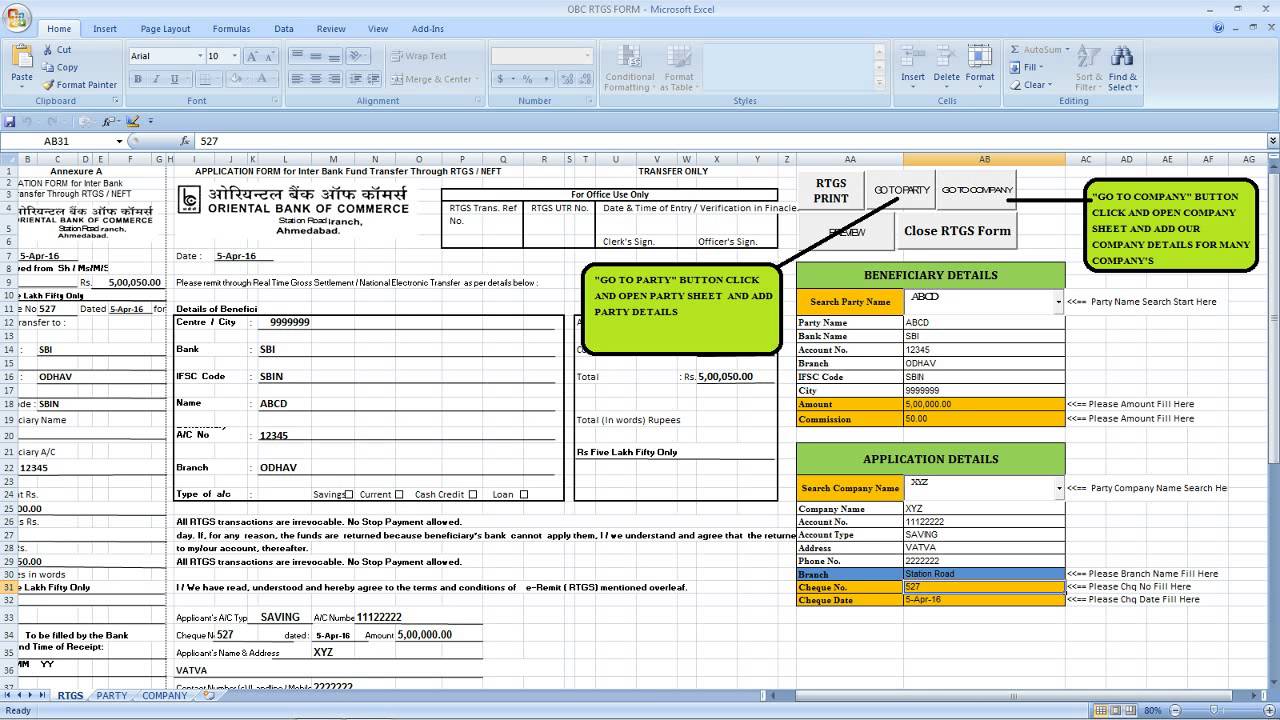Tick the Loan account type checkbox

coord(524,494)
